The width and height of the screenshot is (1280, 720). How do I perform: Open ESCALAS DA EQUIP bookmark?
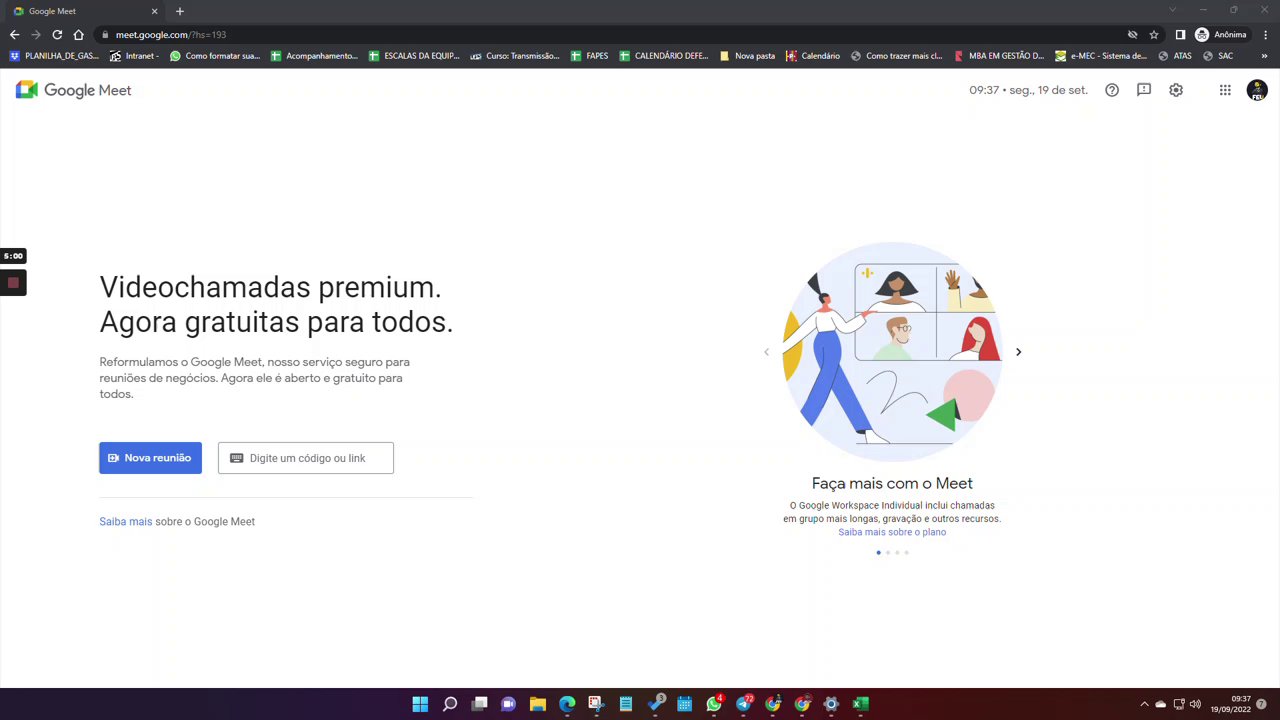click(414, 56)
